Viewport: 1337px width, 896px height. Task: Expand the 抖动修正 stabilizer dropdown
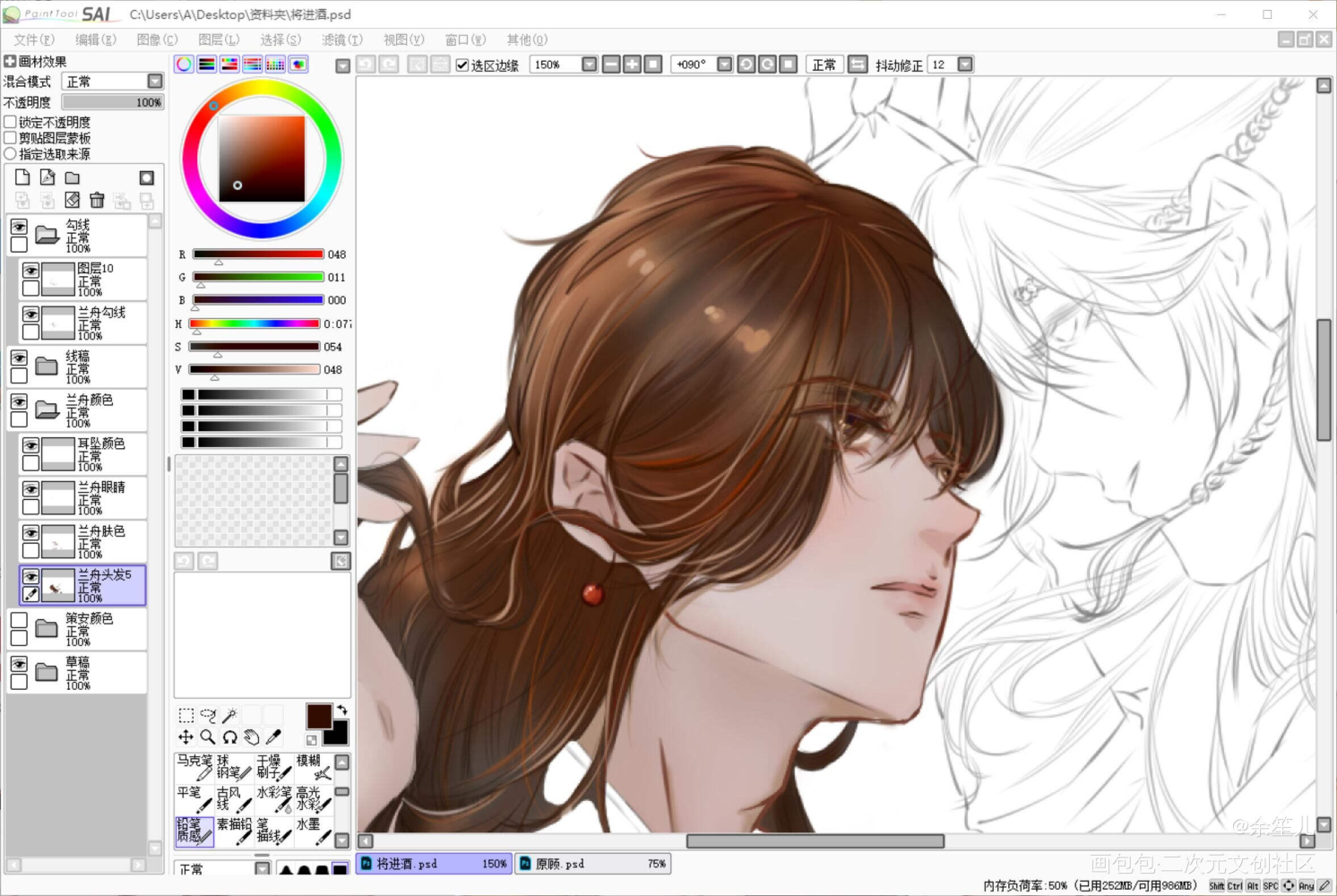point(965,65)
